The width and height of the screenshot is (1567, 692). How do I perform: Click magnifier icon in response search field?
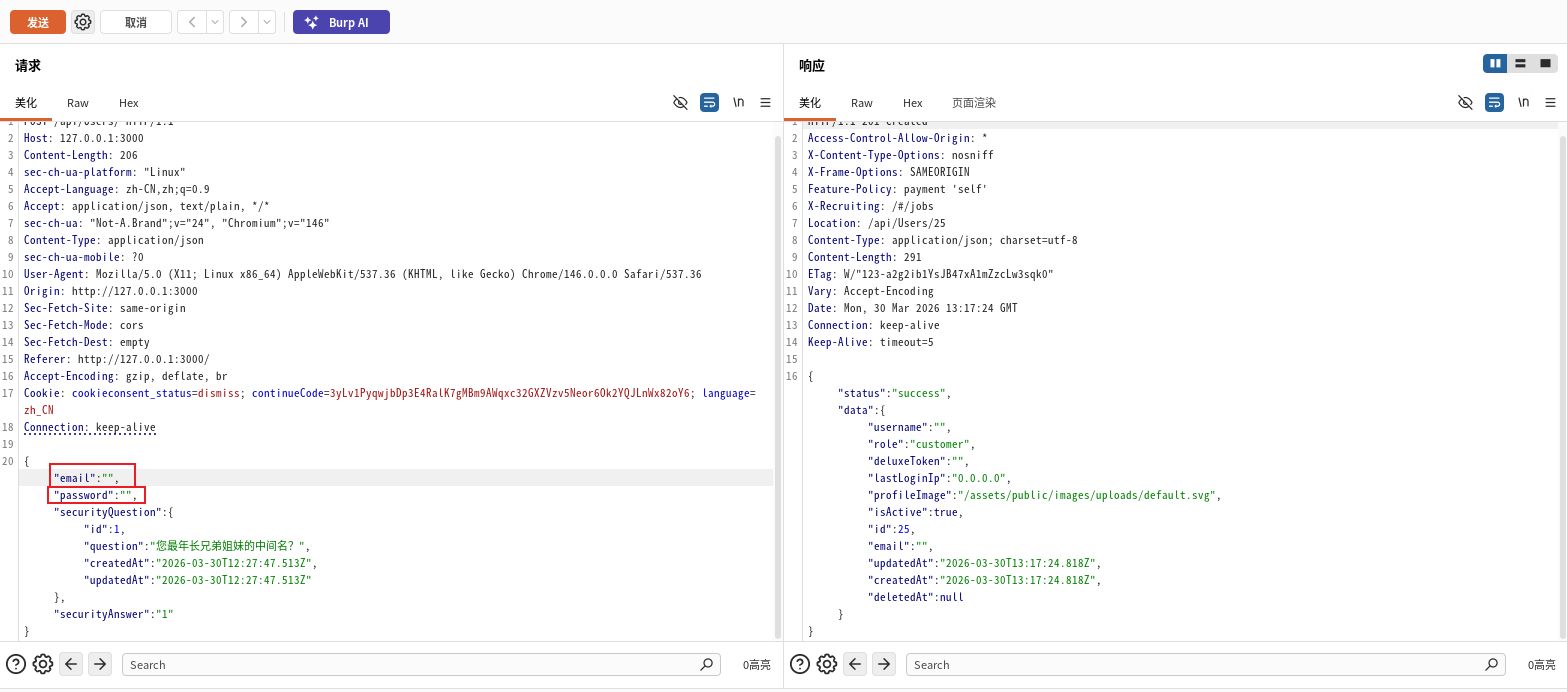coord(1491,664)
